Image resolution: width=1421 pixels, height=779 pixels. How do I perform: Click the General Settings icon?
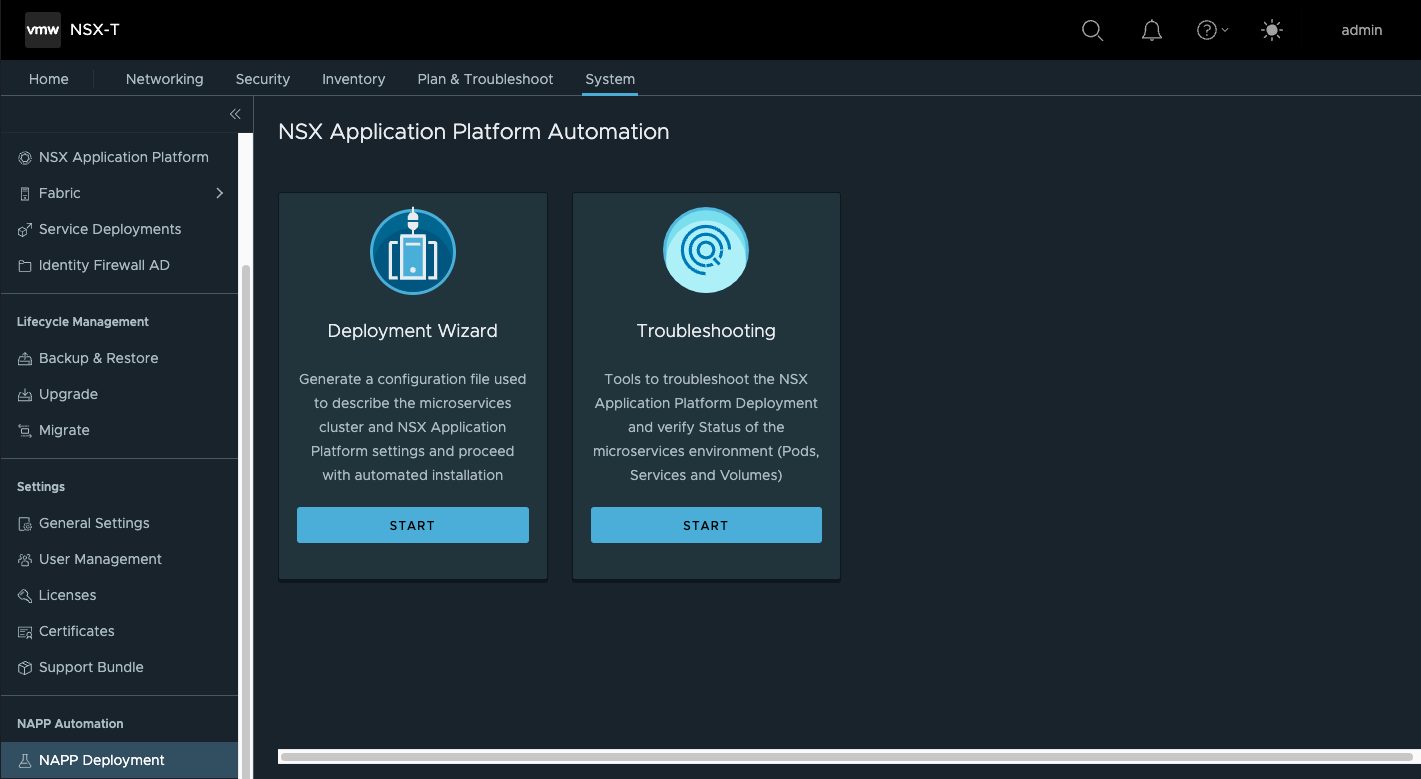pyautogui.click(x=25, y=524)
